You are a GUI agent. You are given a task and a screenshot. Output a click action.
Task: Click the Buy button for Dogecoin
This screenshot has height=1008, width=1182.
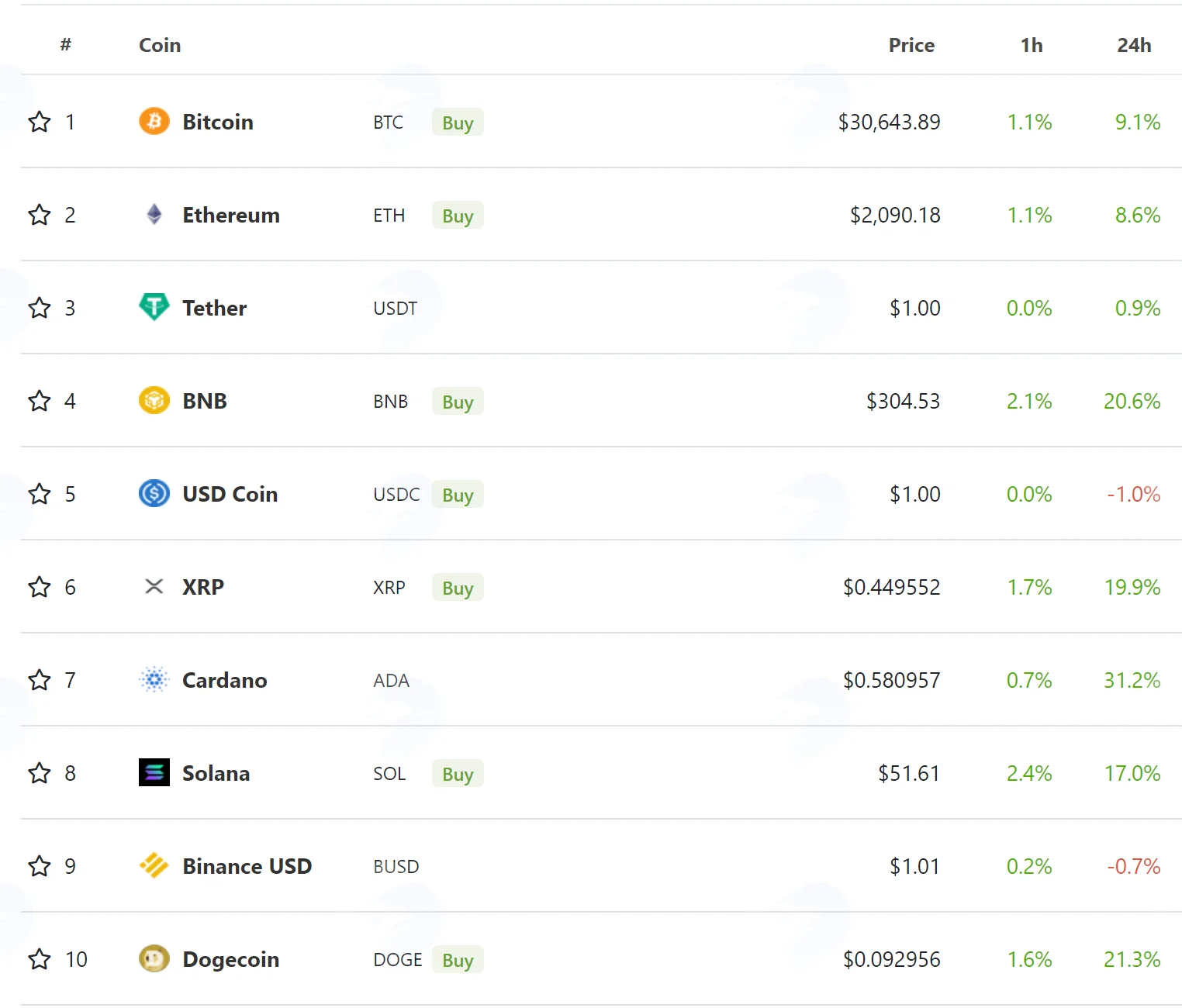(x=458, y=960)
